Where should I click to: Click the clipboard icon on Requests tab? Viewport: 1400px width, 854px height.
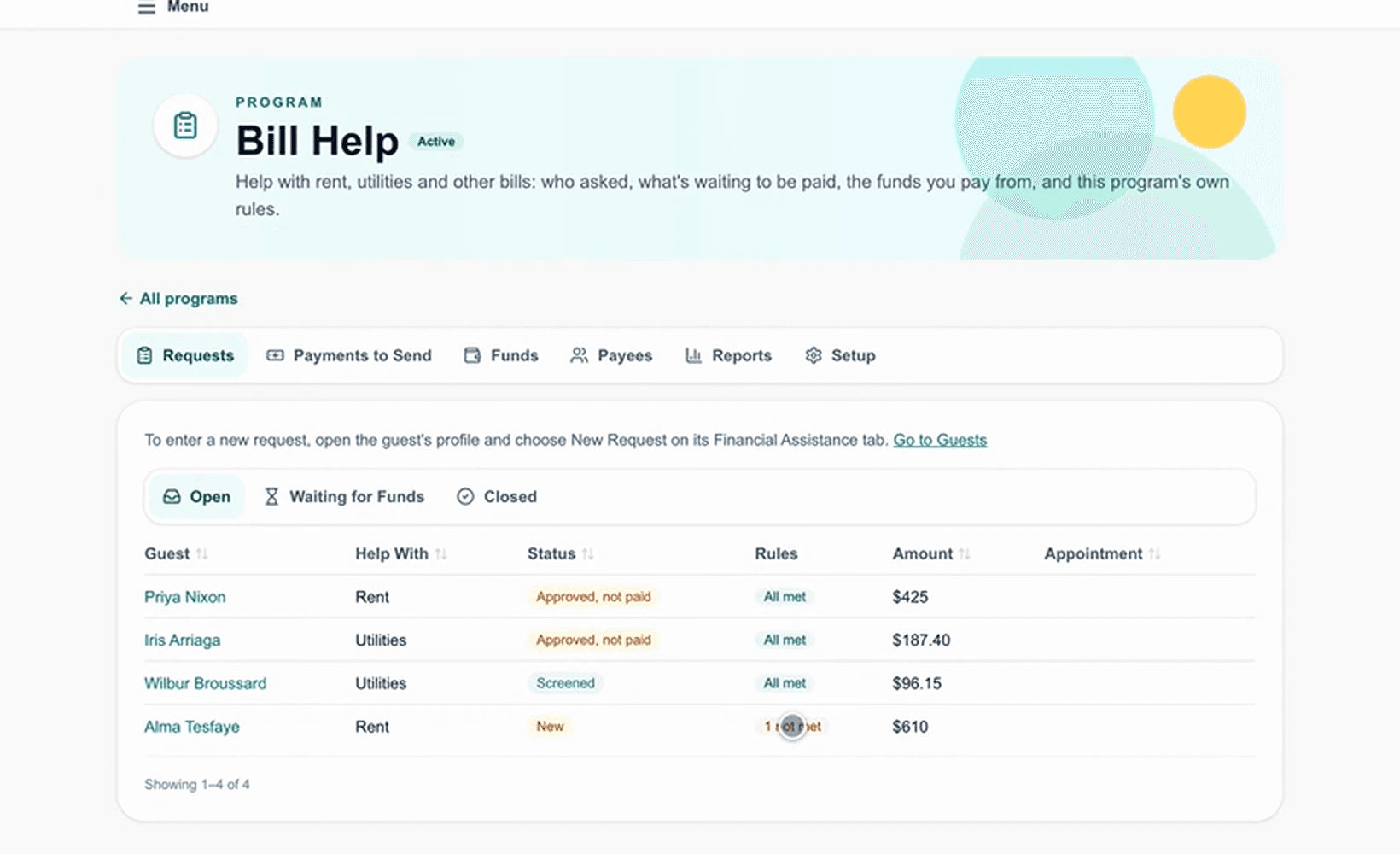[x=145, y=355]
